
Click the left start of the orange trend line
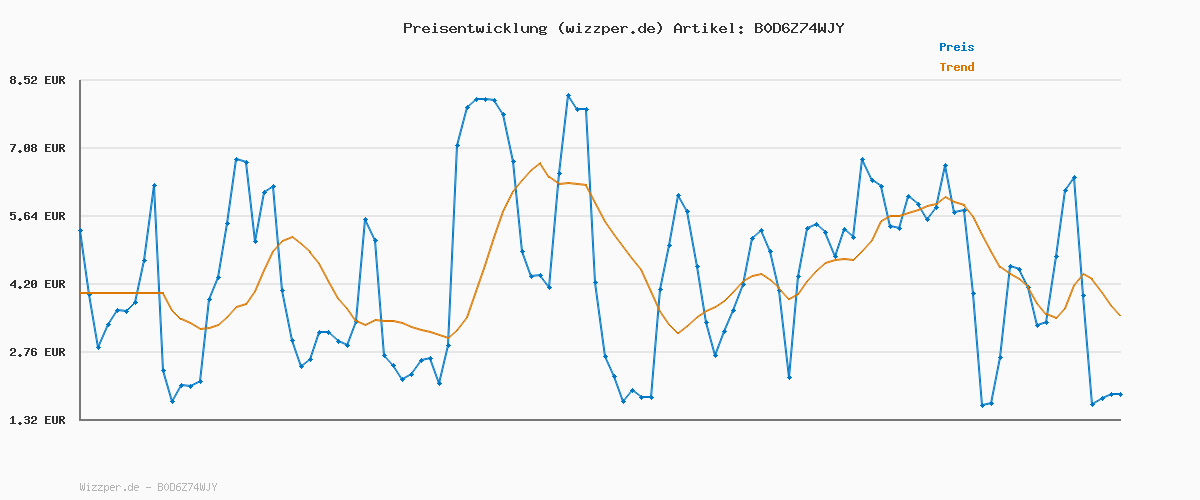(81, 293)
